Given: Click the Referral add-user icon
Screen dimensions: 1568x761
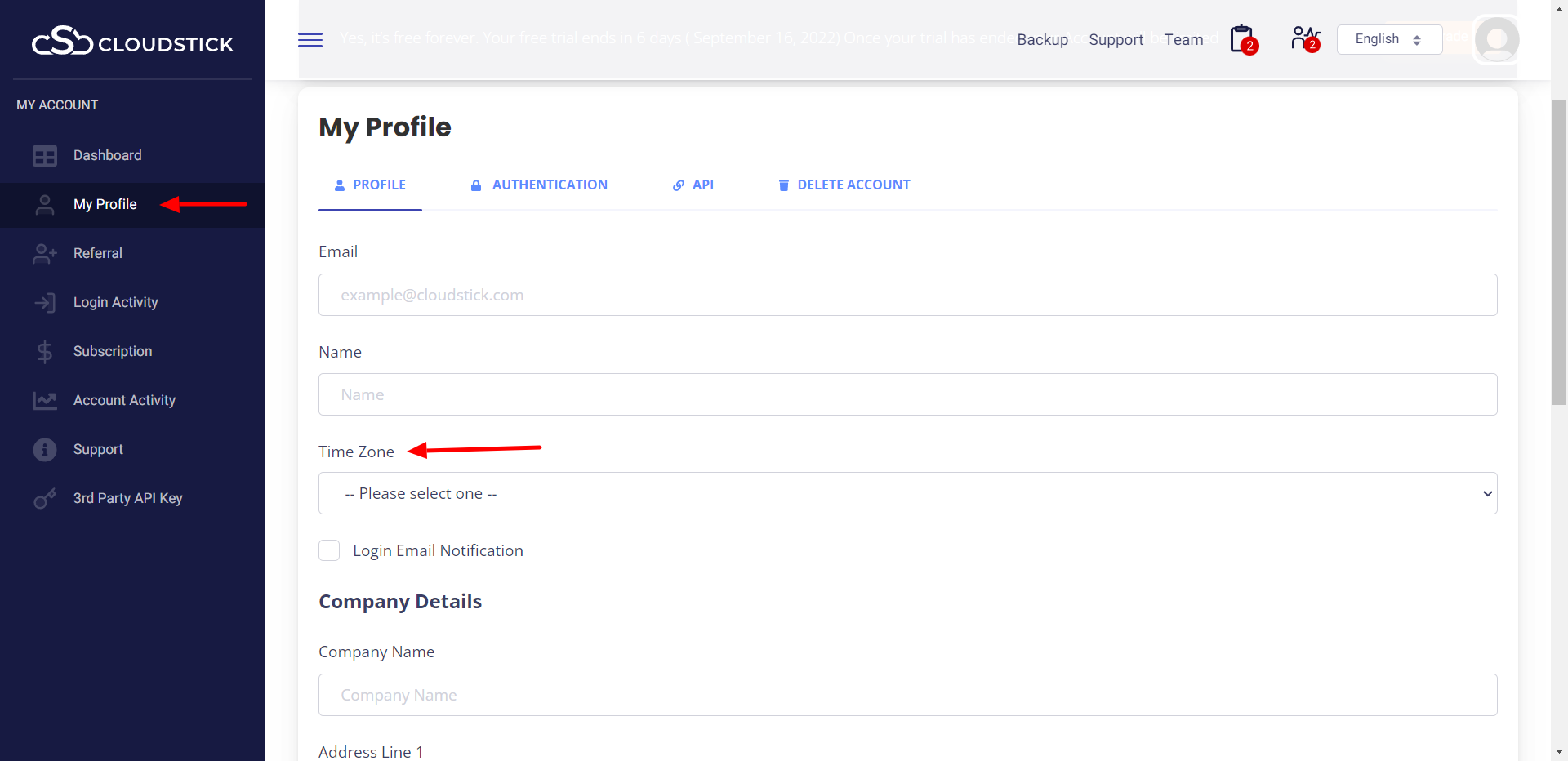Looking at the screenshot, I should pos(45,254).
